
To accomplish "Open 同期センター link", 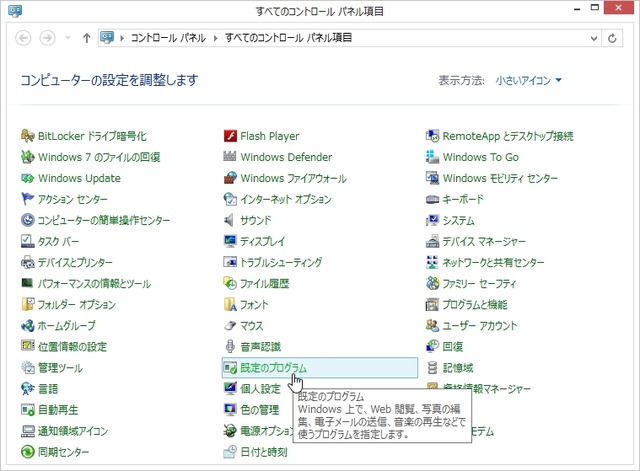I will point(63,452).
